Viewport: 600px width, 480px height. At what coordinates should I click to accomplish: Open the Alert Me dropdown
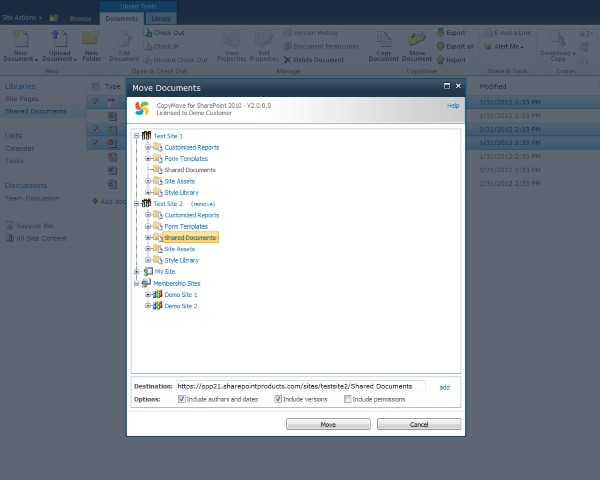504,46
